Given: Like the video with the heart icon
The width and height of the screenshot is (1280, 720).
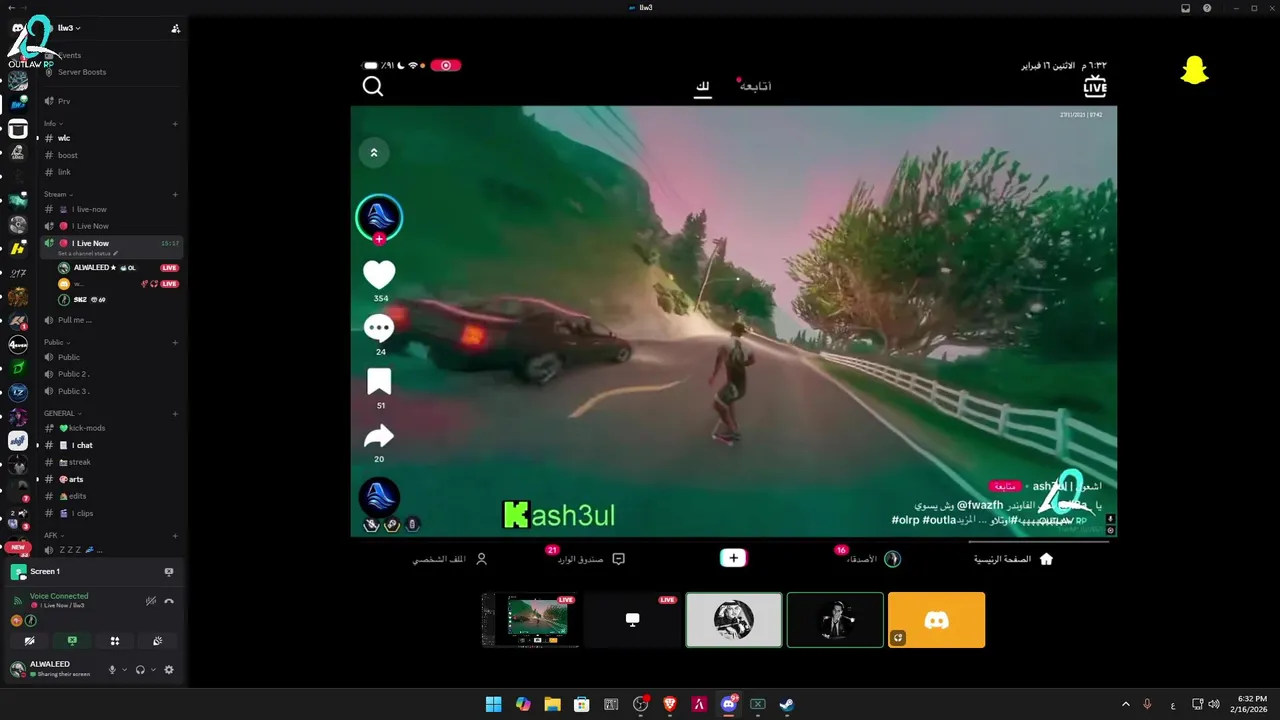Looking at the screenshot, I should pos(379,275).
